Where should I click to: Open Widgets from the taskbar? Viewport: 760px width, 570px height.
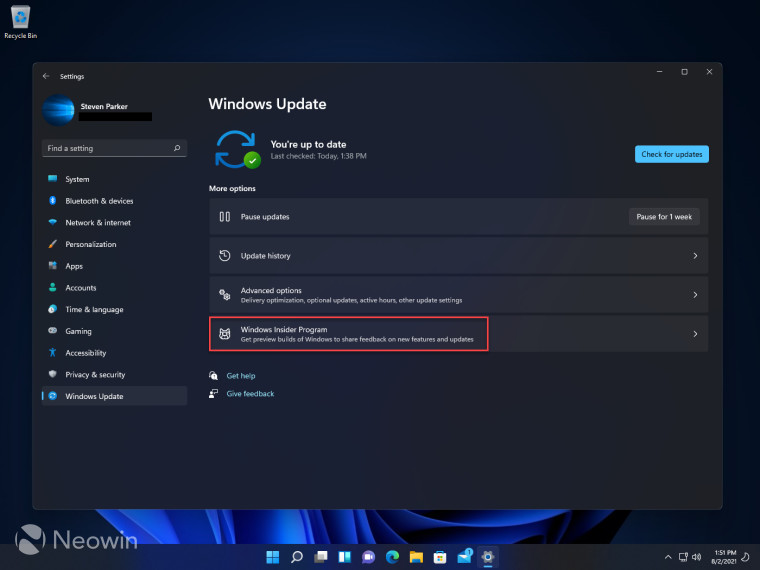pos(345,557)
